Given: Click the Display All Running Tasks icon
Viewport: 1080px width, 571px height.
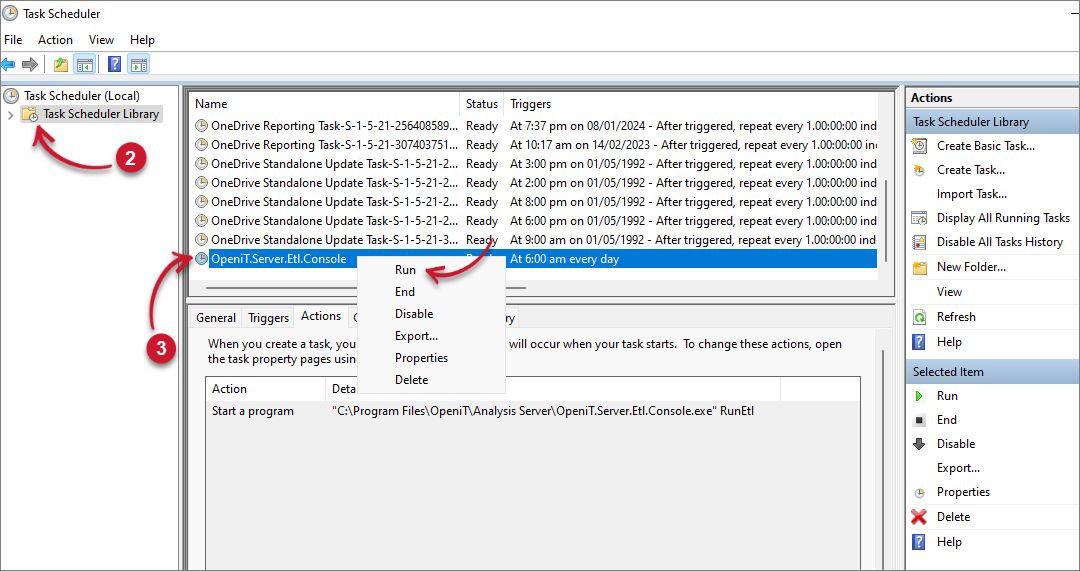Looking at the screenshot, I should click(920, 218).
